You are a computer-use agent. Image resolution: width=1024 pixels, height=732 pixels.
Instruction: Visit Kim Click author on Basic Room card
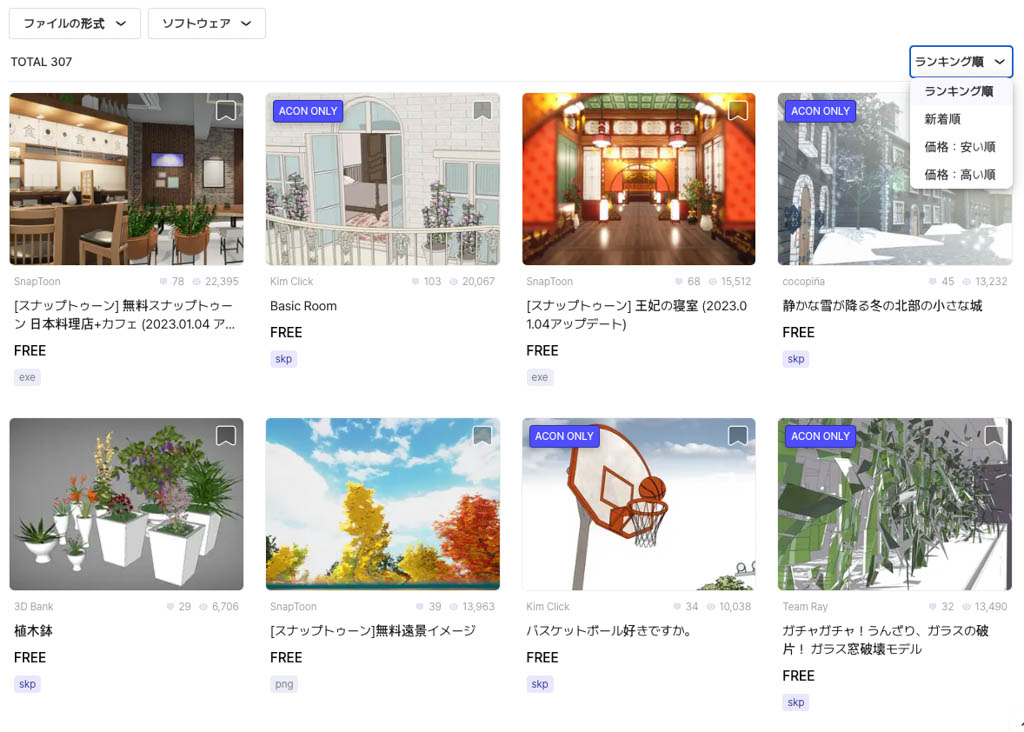coord(291,281)
